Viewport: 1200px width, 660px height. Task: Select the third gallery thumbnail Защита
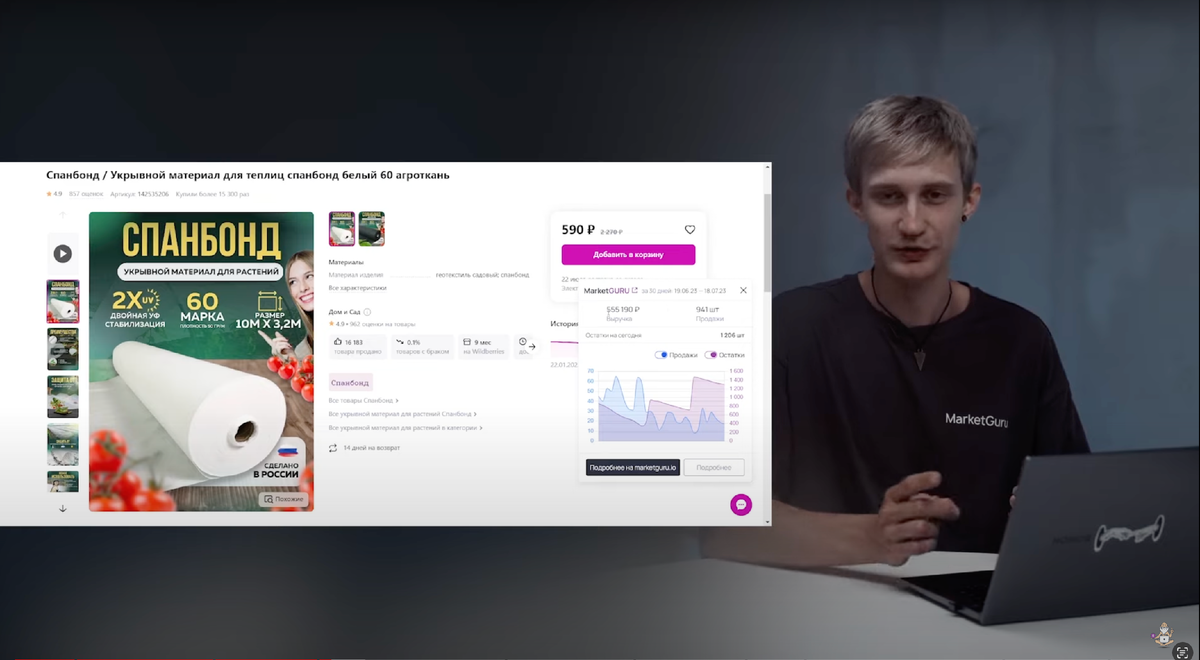[62, 397]
